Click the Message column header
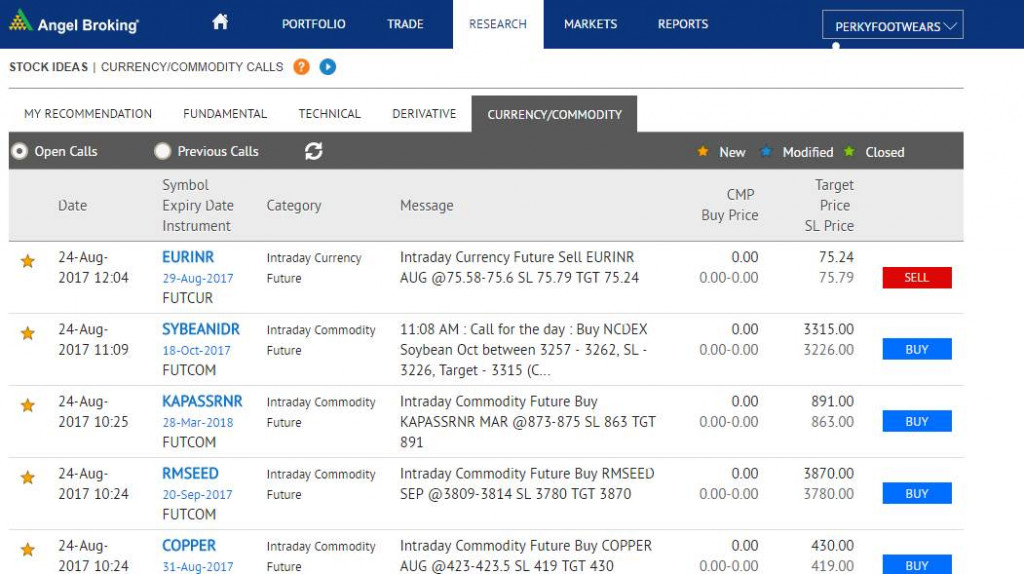 (426, 205)
